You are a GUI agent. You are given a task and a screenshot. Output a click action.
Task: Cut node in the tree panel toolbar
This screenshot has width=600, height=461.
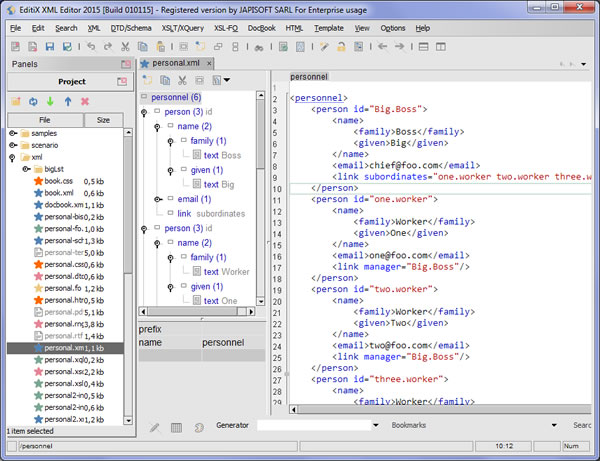pos(182,80)
